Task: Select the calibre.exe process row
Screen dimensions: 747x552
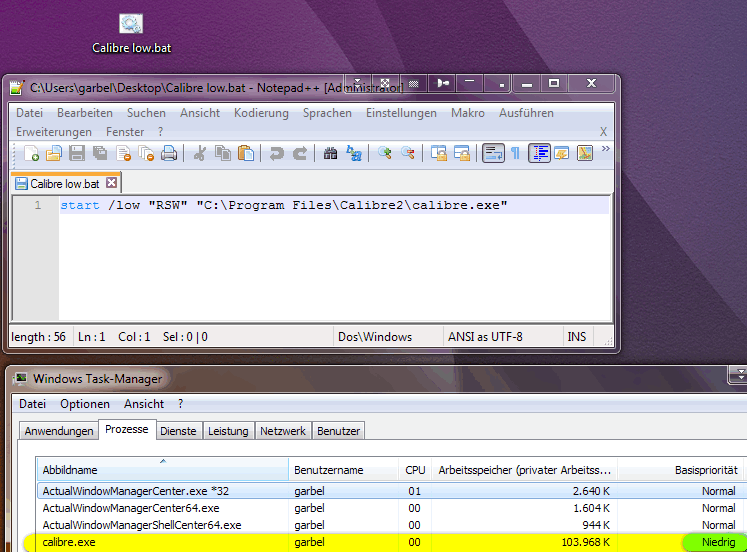Action: point(387,542)
